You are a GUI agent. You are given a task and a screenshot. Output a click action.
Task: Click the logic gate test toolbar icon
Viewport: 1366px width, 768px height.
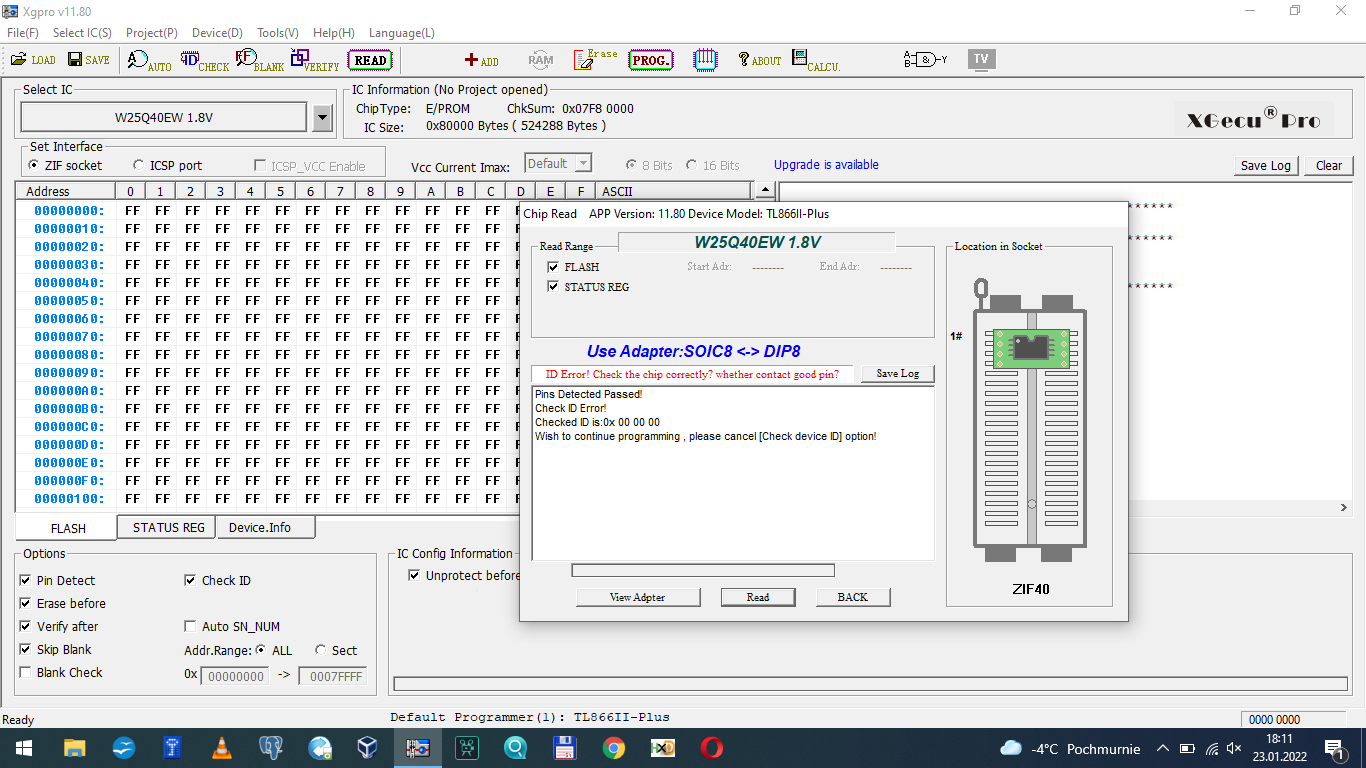[x=925, y=60]
